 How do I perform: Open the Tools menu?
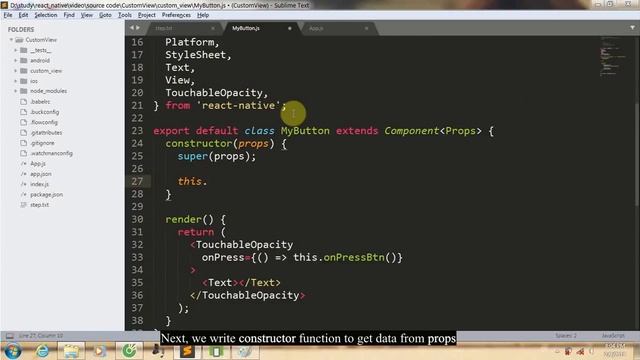click(125, 15)
